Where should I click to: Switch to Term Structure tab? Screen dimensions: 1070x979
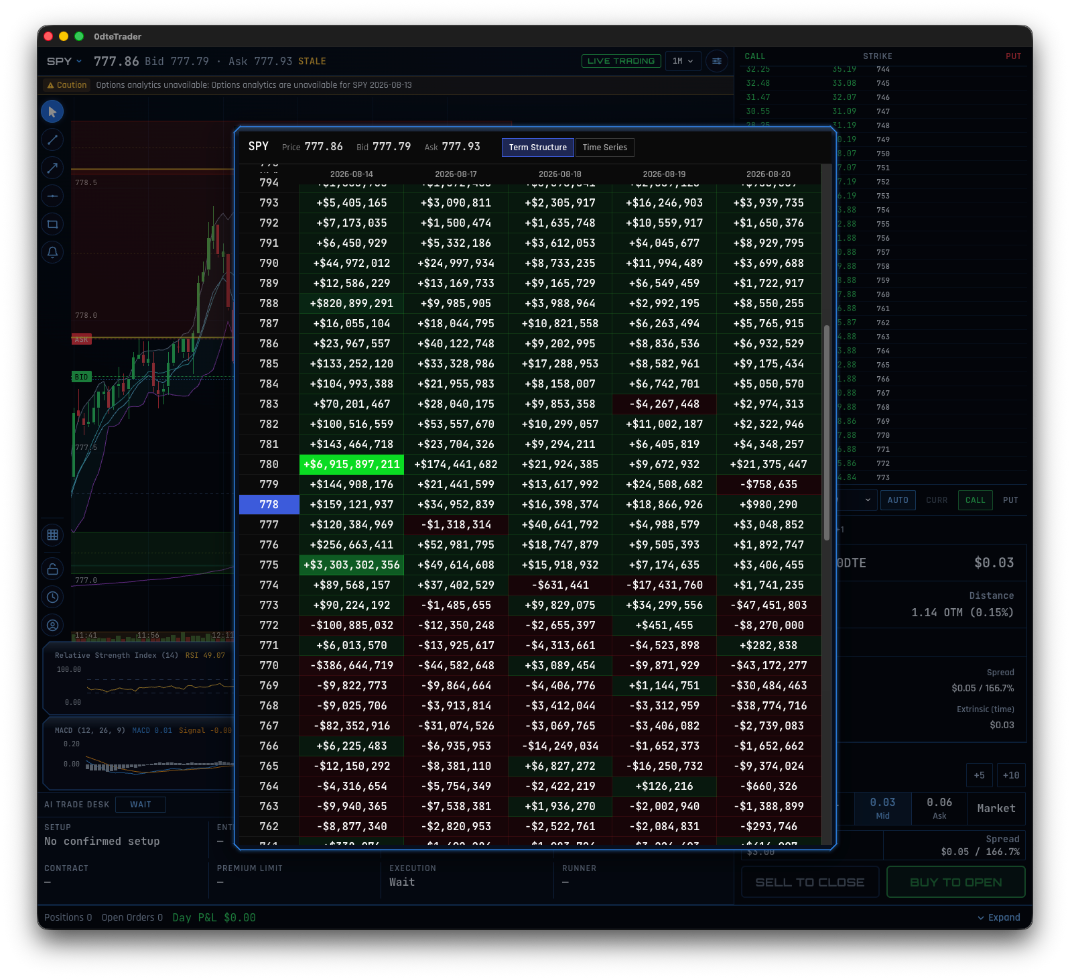[x=538, y=147]
